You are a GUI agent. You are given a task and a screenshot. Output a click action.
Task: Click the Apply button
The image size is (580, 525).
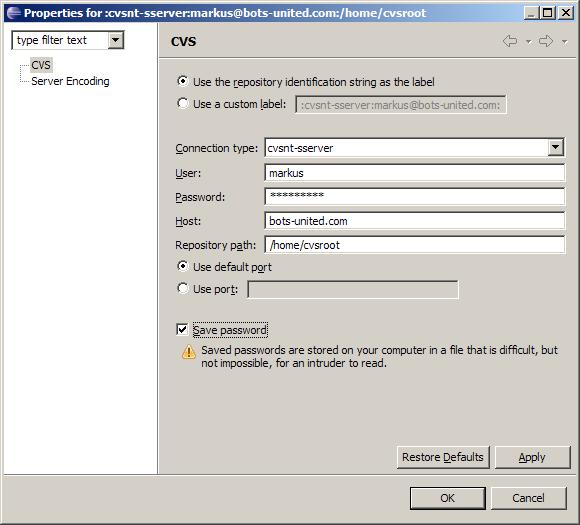532,457
